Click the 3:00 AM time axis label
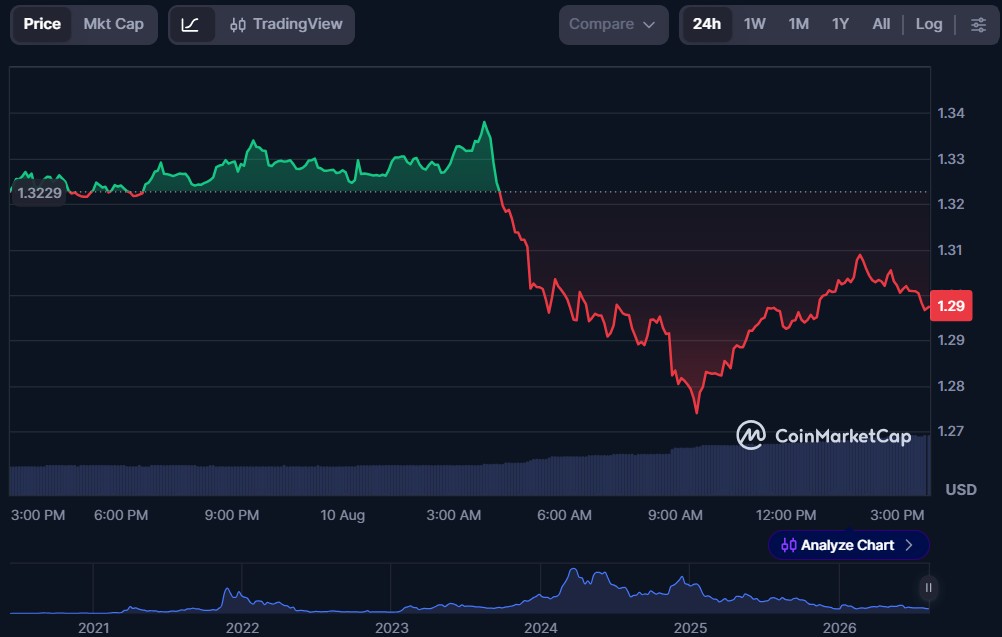This screenshot has height=637, width=1002. click(454, 515)
